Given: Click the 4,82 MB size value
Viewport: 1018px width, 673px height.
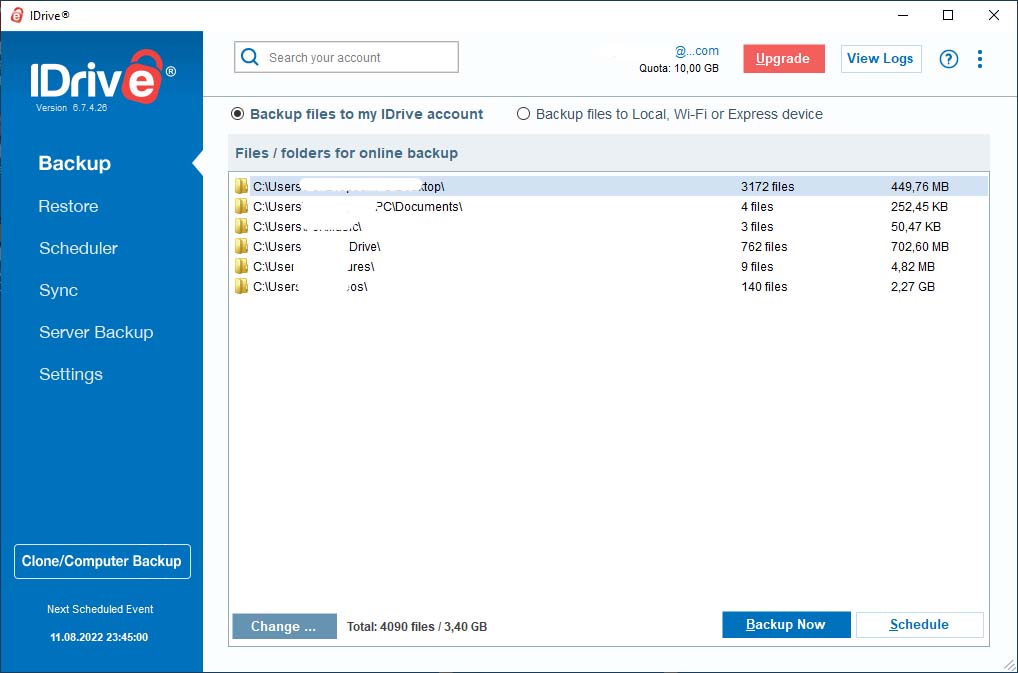Looking at the screenshot, I should pos(912,267).
